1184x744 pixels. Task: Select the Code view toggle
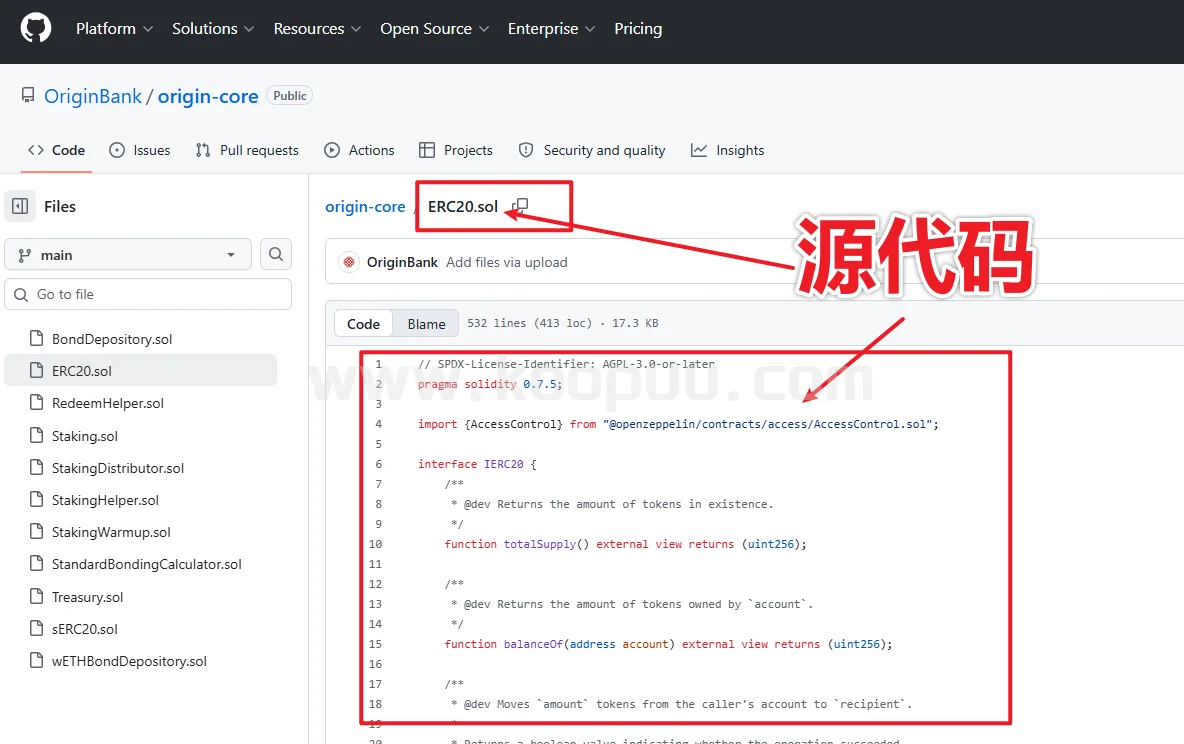[363, 323]
